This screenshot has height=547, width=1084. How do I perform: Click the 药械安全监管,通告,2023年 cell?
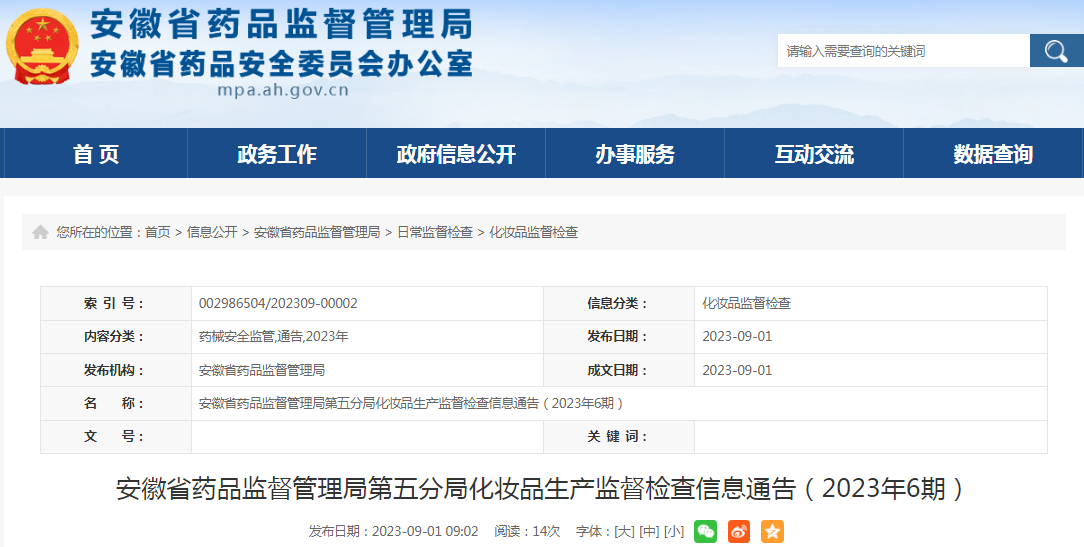[x=274, y=337]
